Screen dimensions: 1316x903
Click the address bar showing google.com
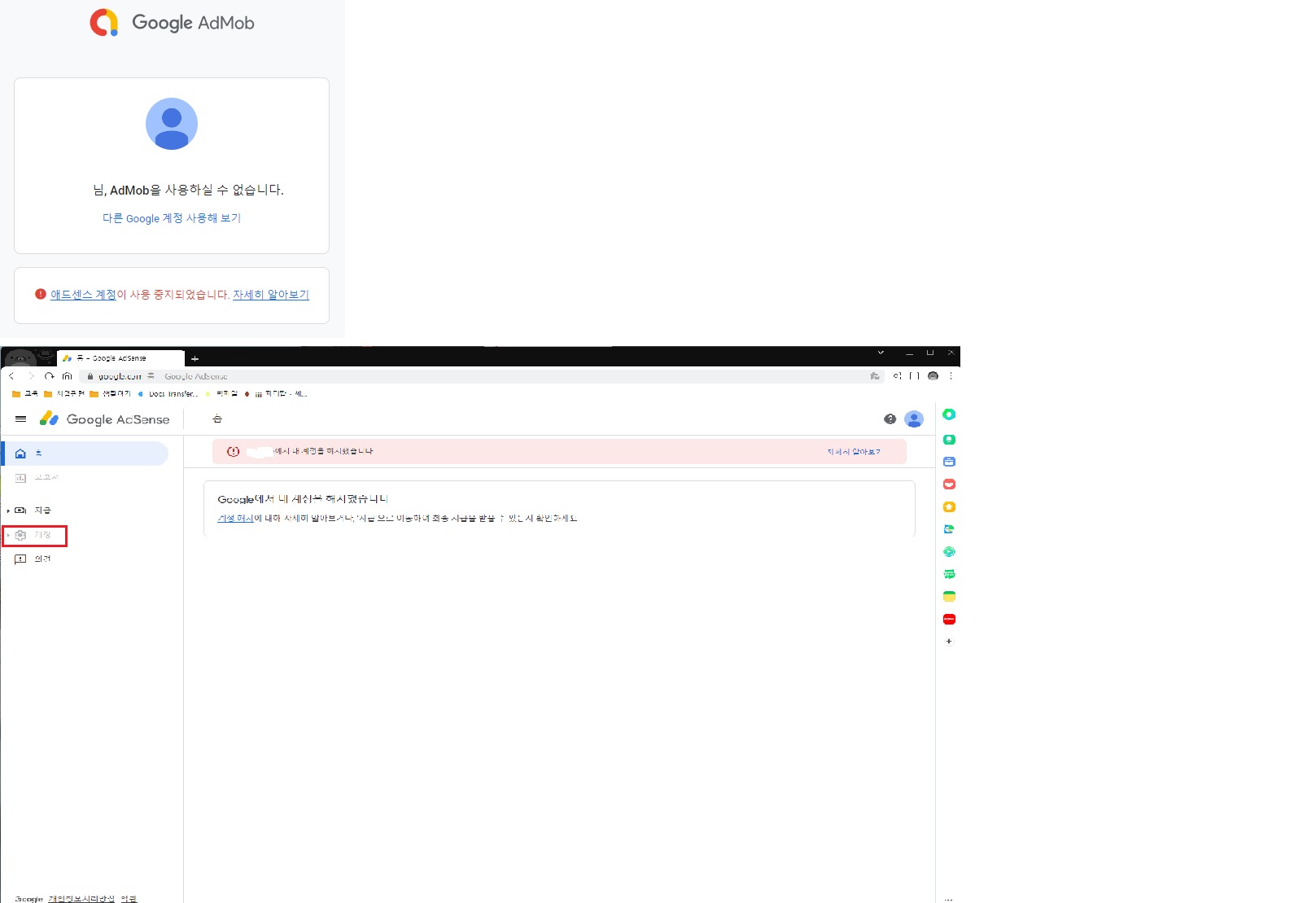coord(483,376)
